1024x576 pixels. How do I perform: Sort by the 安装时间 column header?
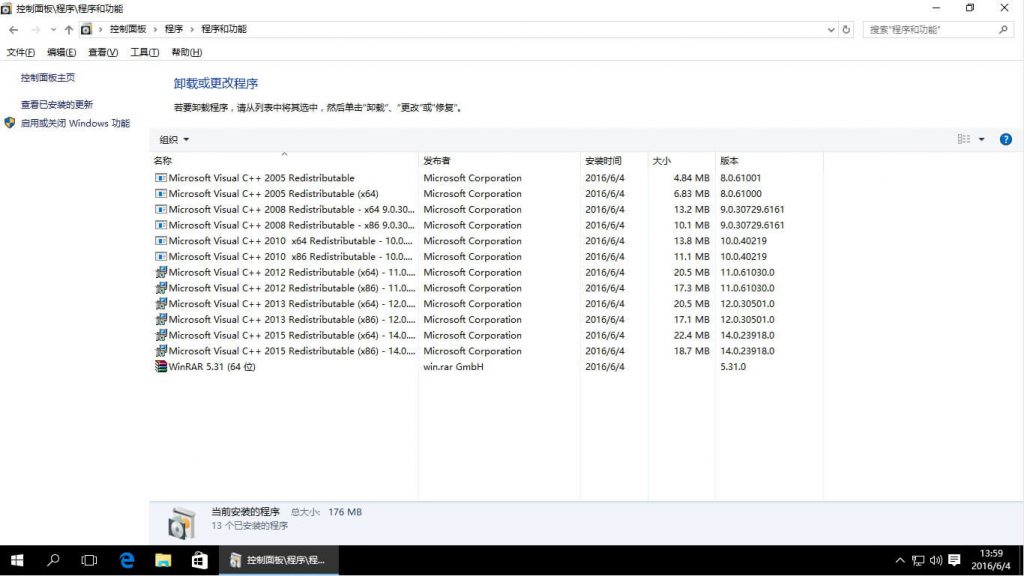[x=614, y=161]
